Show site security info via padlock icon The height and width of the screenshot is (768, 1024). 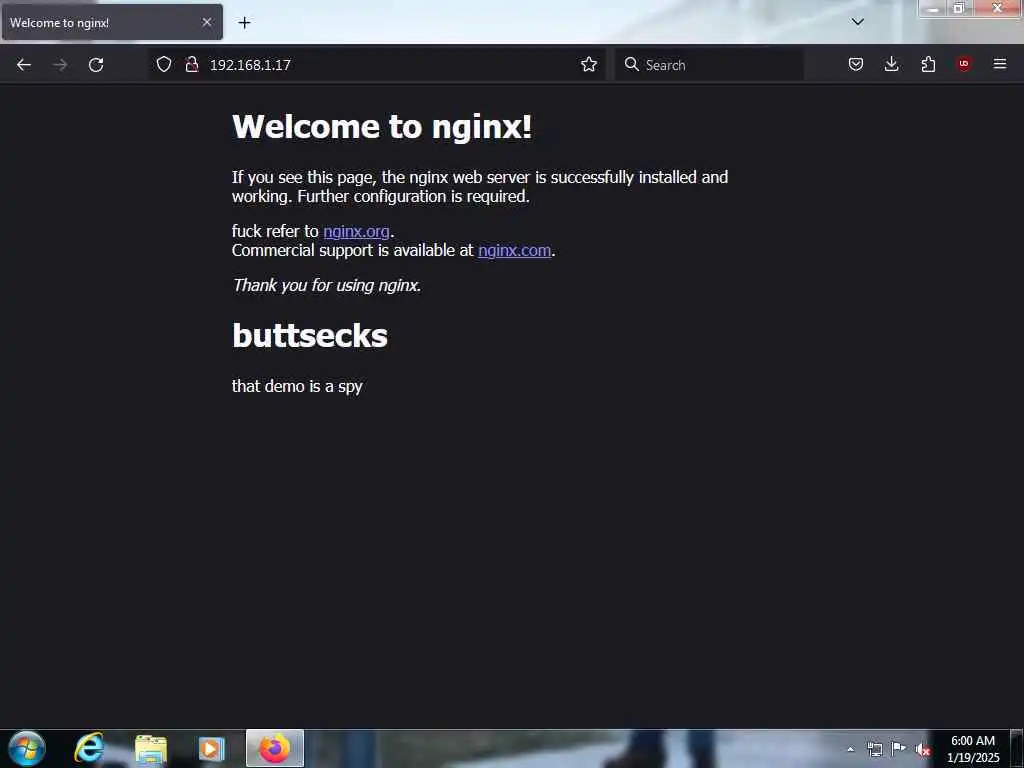(x=191, y=64)
